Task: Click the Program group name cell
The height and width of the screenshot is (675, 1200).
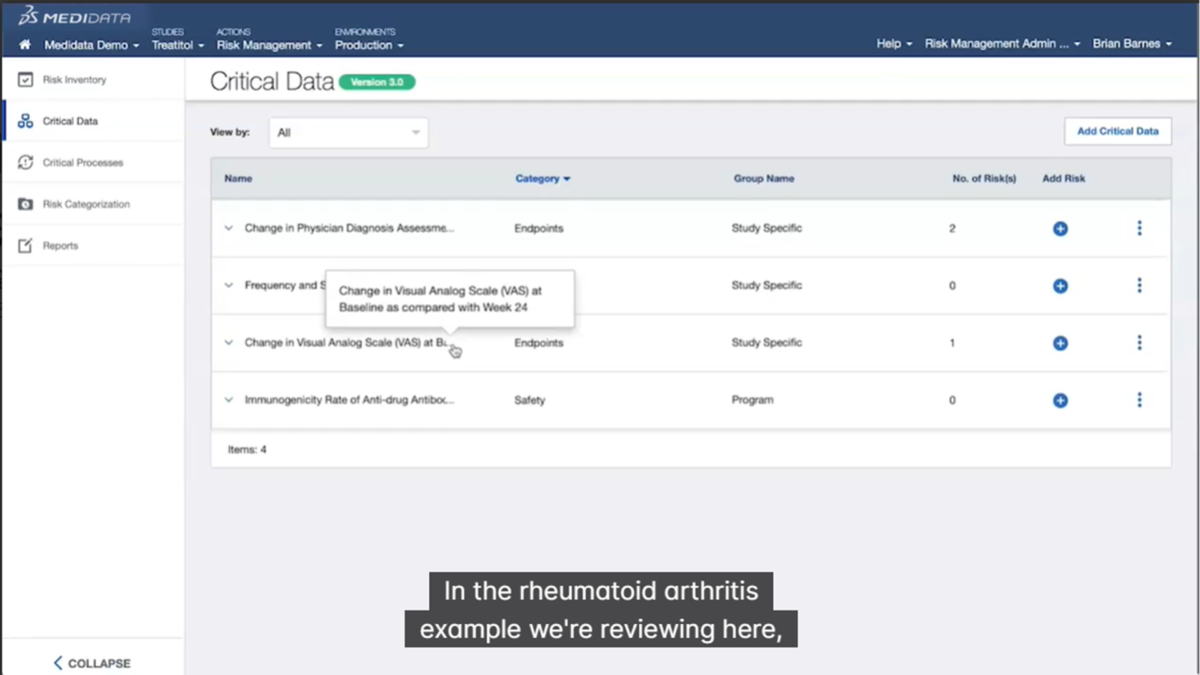Action: point(752,400)
